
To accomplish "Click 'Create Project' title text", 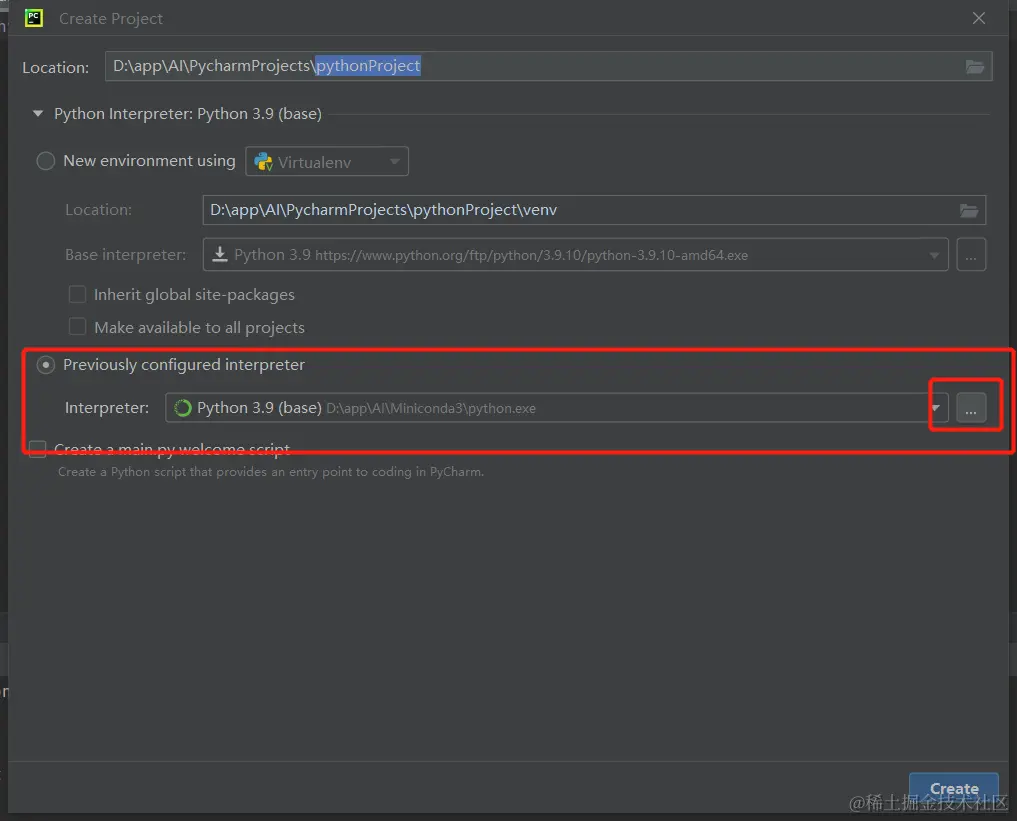I will [111, 19].
